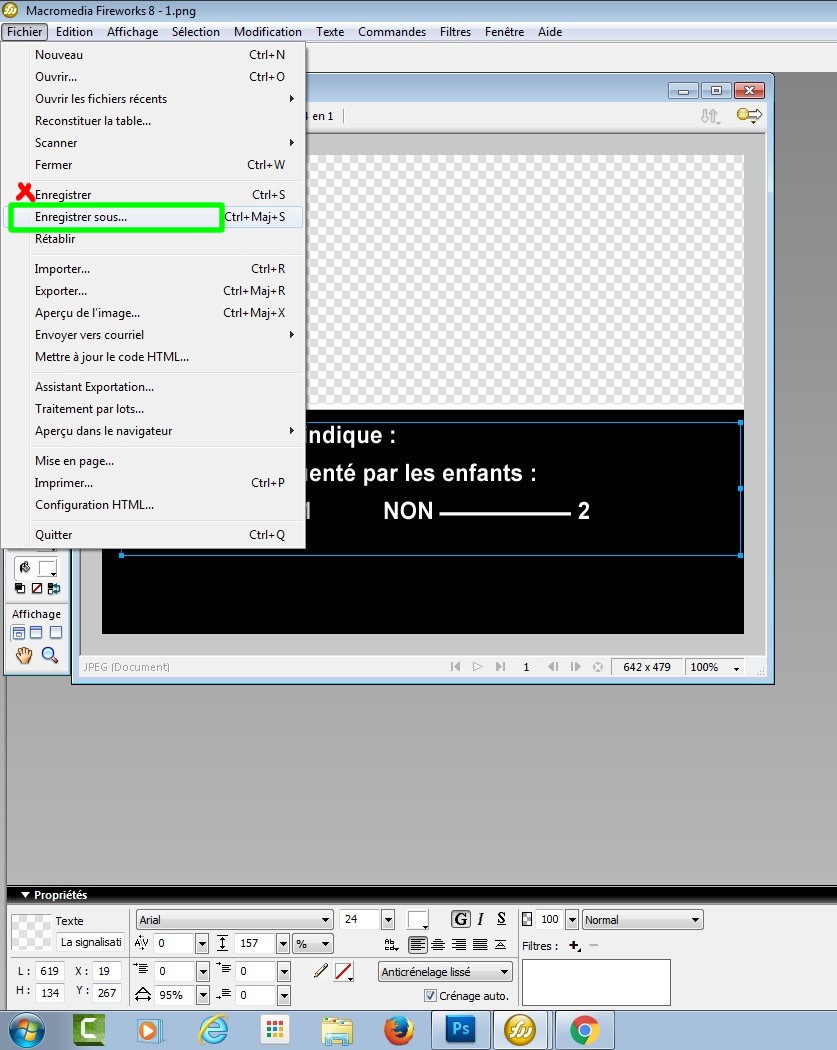Open the Anticrénelage lissé dropdown

point(445,972)
